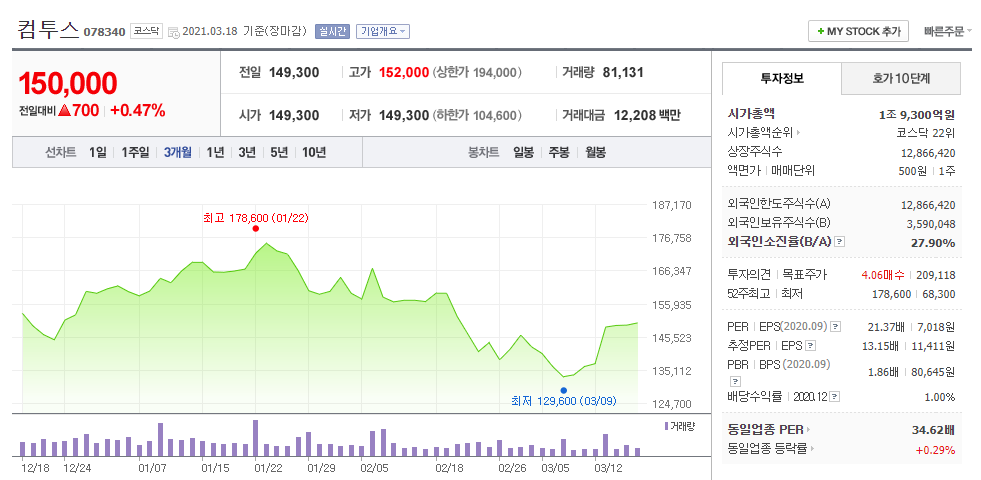
Task: Open help icon next to 추정PER EPS
Action: tap(811, 345)
